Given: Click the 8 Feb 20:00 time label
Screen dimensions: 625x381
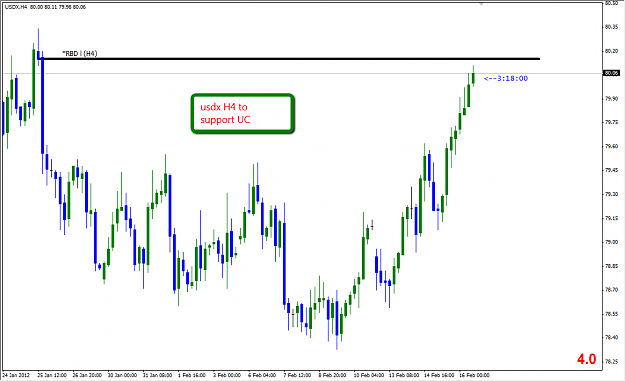Looking at the screenshot, I should pyautogui.click(x=332, y=375).
